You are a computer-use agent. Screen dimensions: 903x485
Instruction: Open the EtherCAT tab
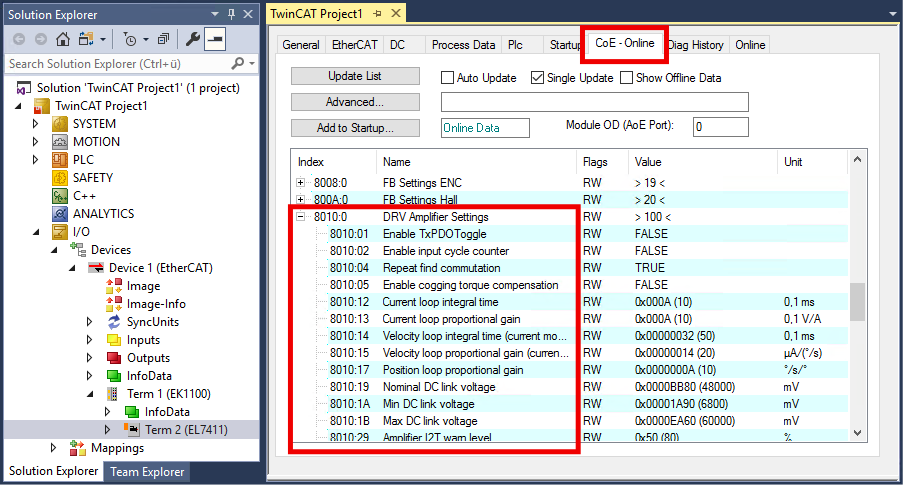pyautogui.click(x=355, y=45)
